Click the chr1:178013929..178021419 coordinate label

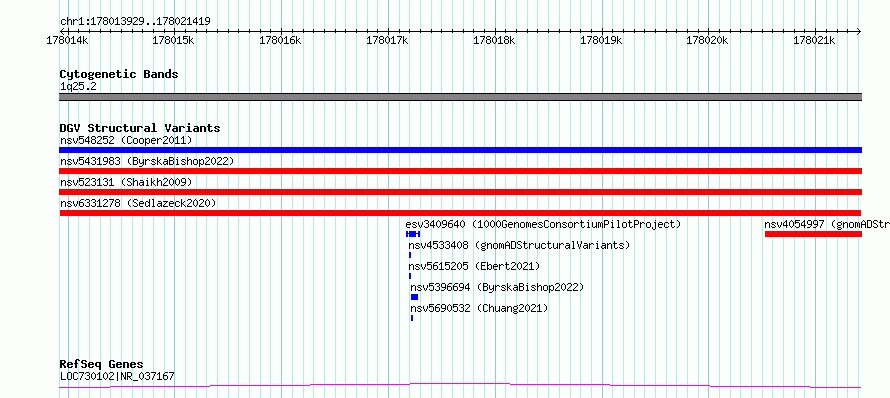[x=135, y=22]
